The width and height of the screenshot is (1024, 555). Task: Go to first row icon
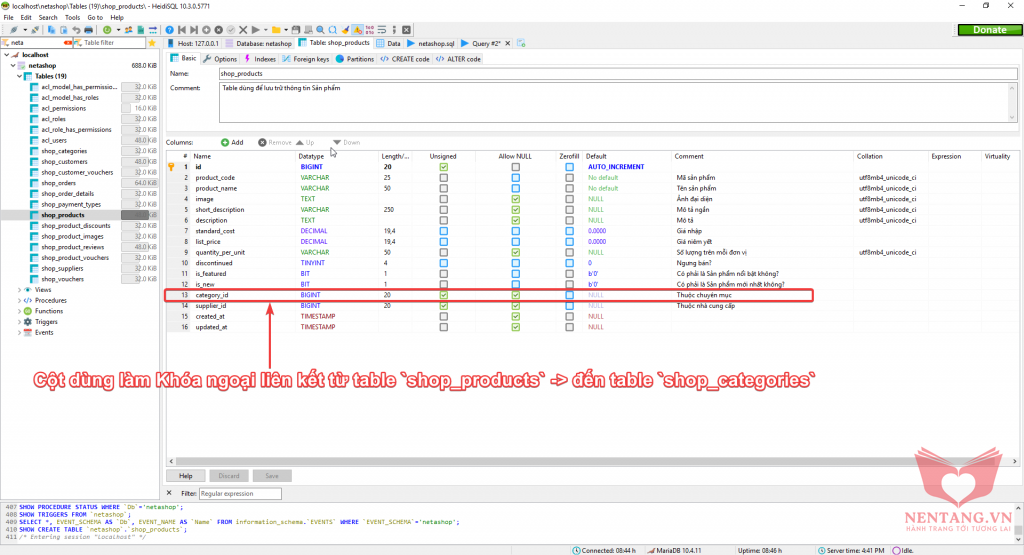tap(182, 29)
